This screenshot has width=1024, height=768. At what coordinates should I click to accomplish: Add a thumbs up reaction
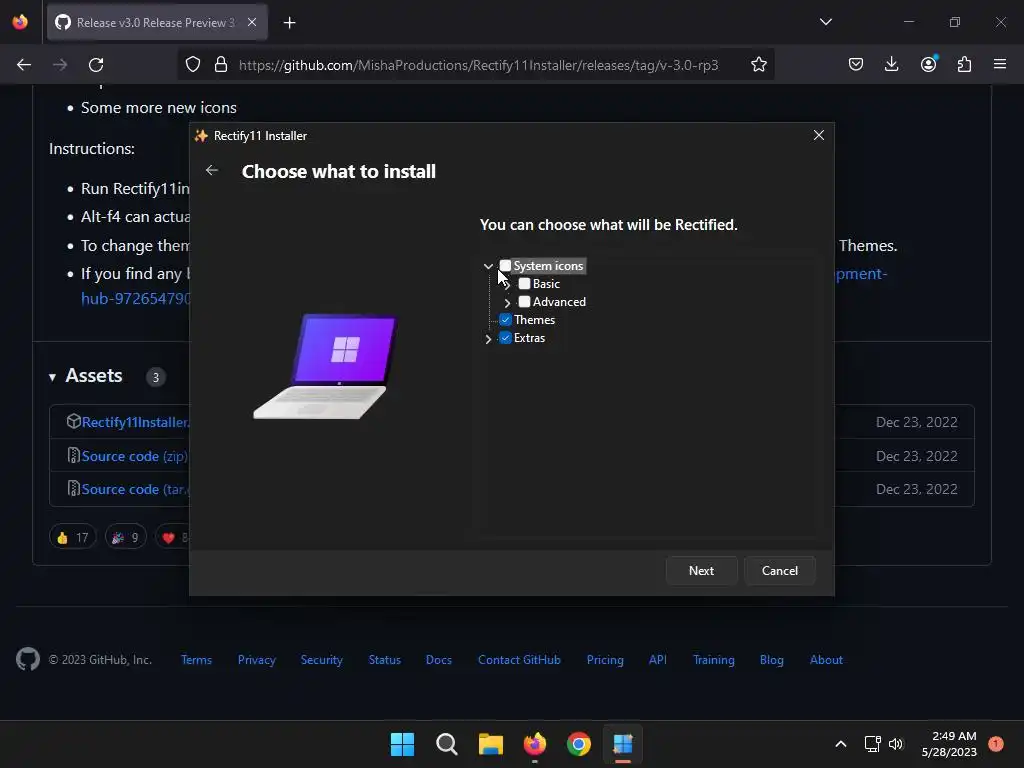click(72, 537)
